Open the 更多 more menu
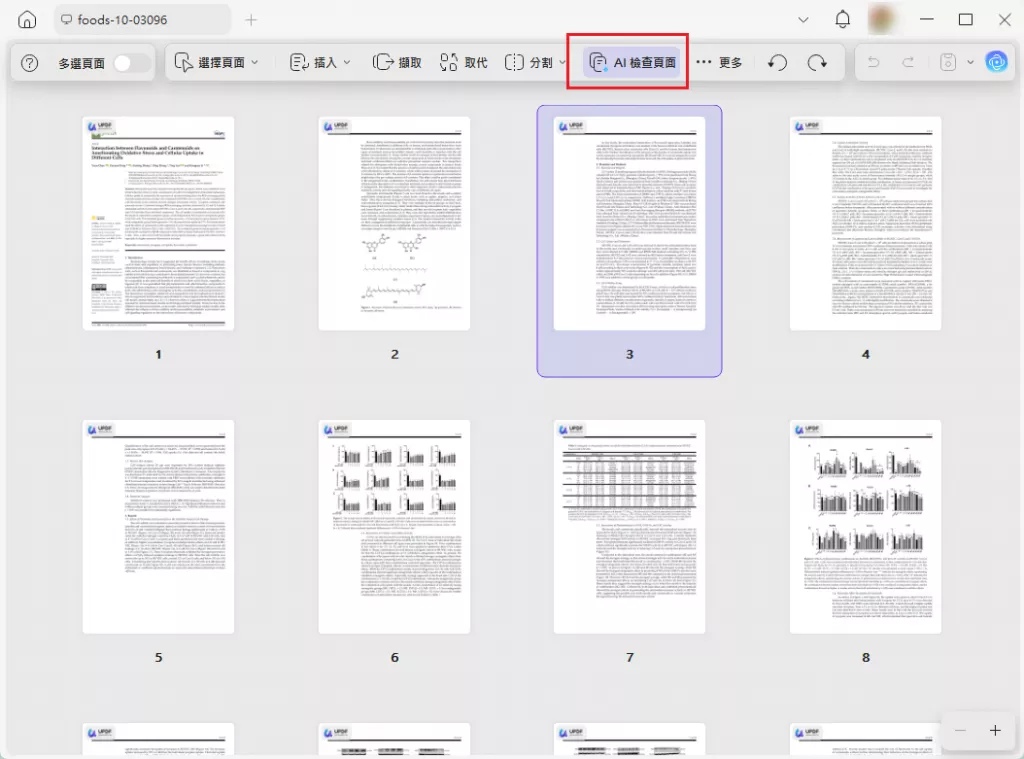 (x=719, y=63)
